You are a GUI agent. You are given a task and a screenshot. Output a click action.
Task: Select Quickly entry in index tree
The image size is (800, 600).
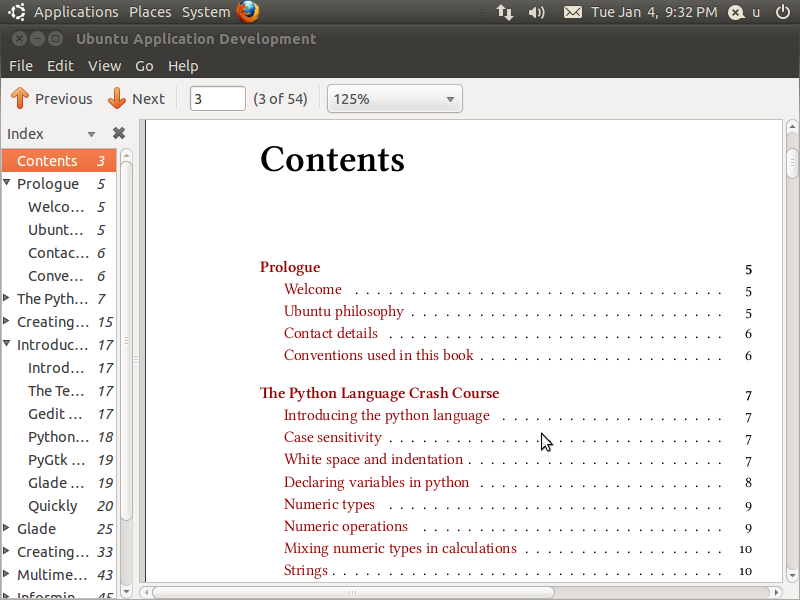tap(52, 506)
